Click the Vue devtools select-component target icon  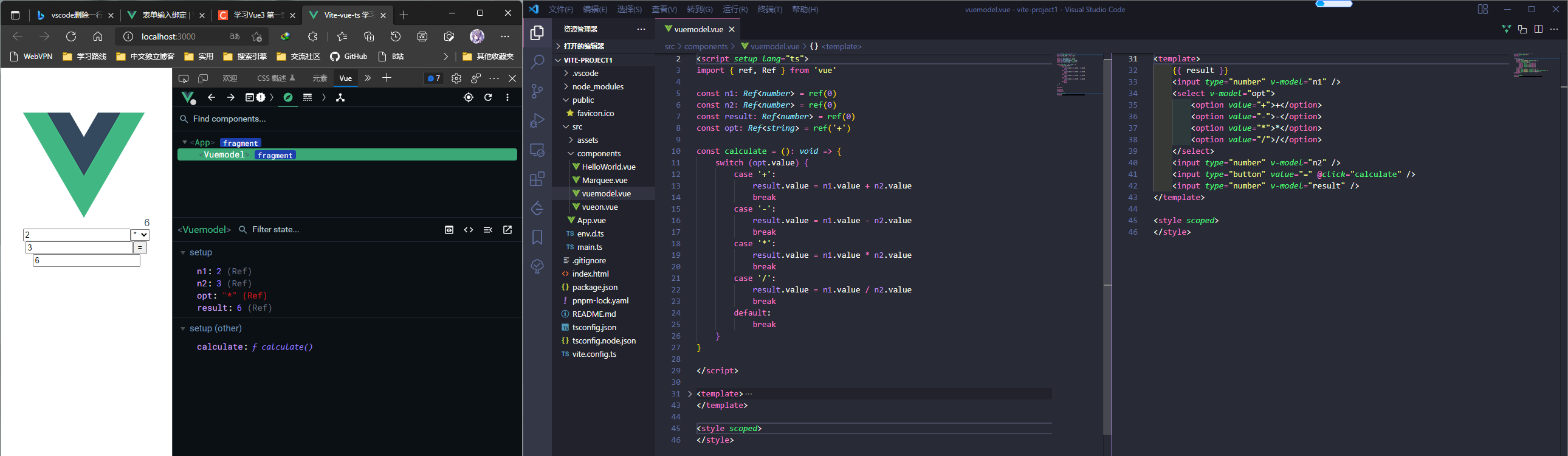468,97
